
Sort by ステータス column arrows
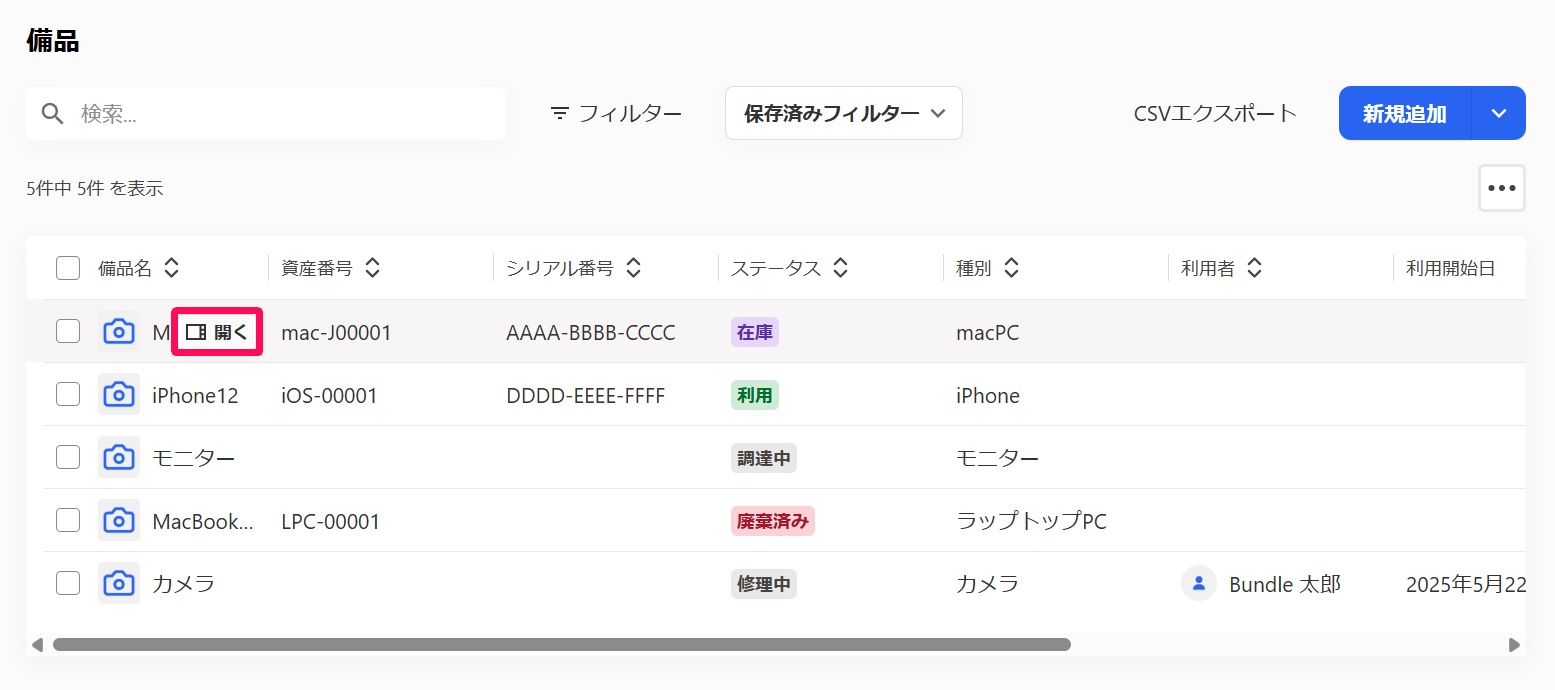click(841, 267)
